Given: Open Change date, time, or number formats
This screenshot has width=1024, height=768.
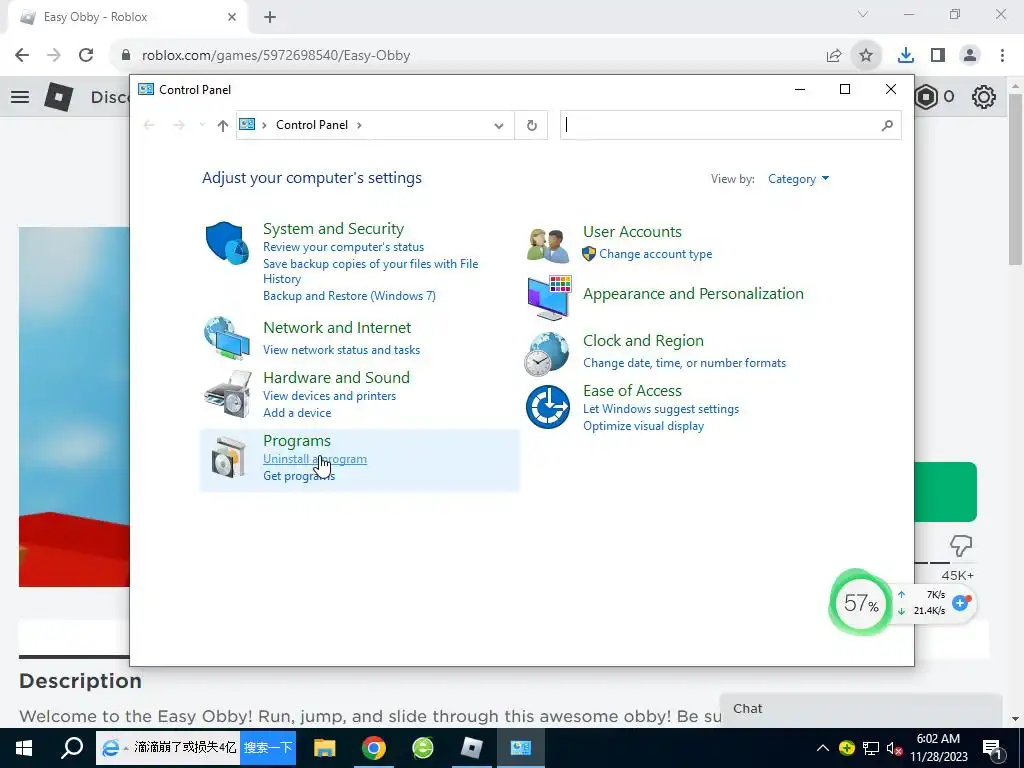Looking at the screenshot, I should [684, 363].
